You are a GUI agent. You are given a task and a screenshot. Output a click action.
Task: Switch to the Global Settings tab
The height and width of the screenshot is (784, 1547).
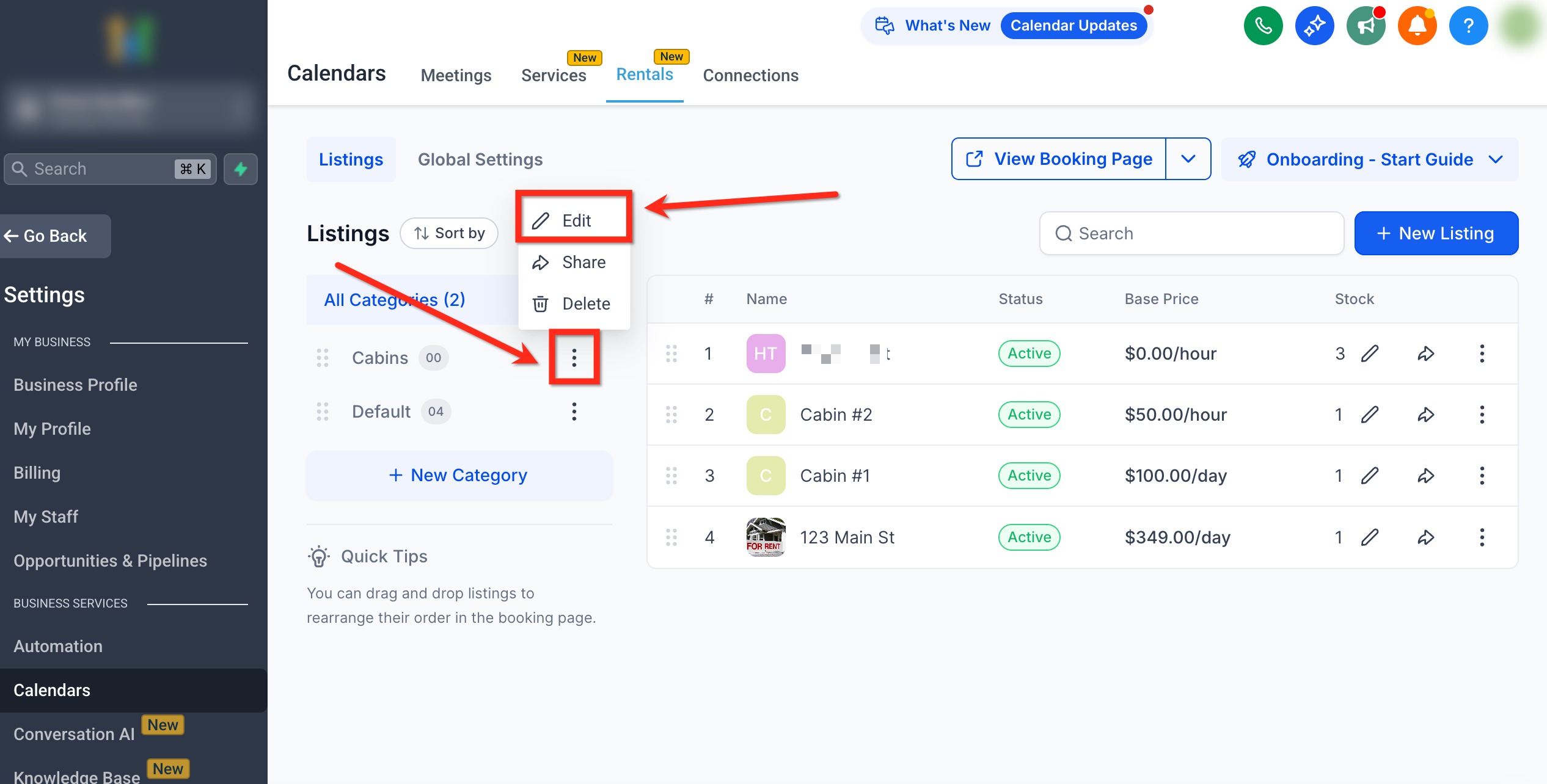pos(480,159)
